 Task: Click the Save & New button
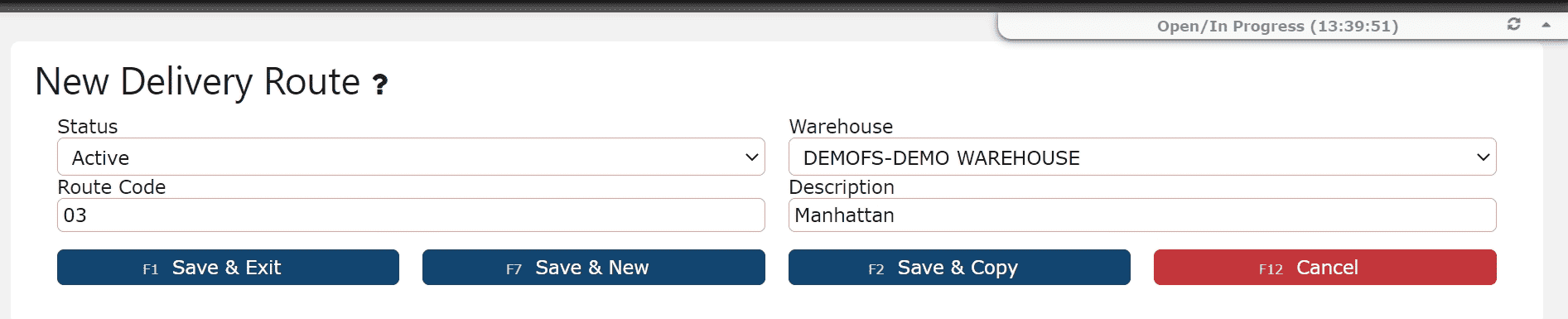(x=593, y=268)
